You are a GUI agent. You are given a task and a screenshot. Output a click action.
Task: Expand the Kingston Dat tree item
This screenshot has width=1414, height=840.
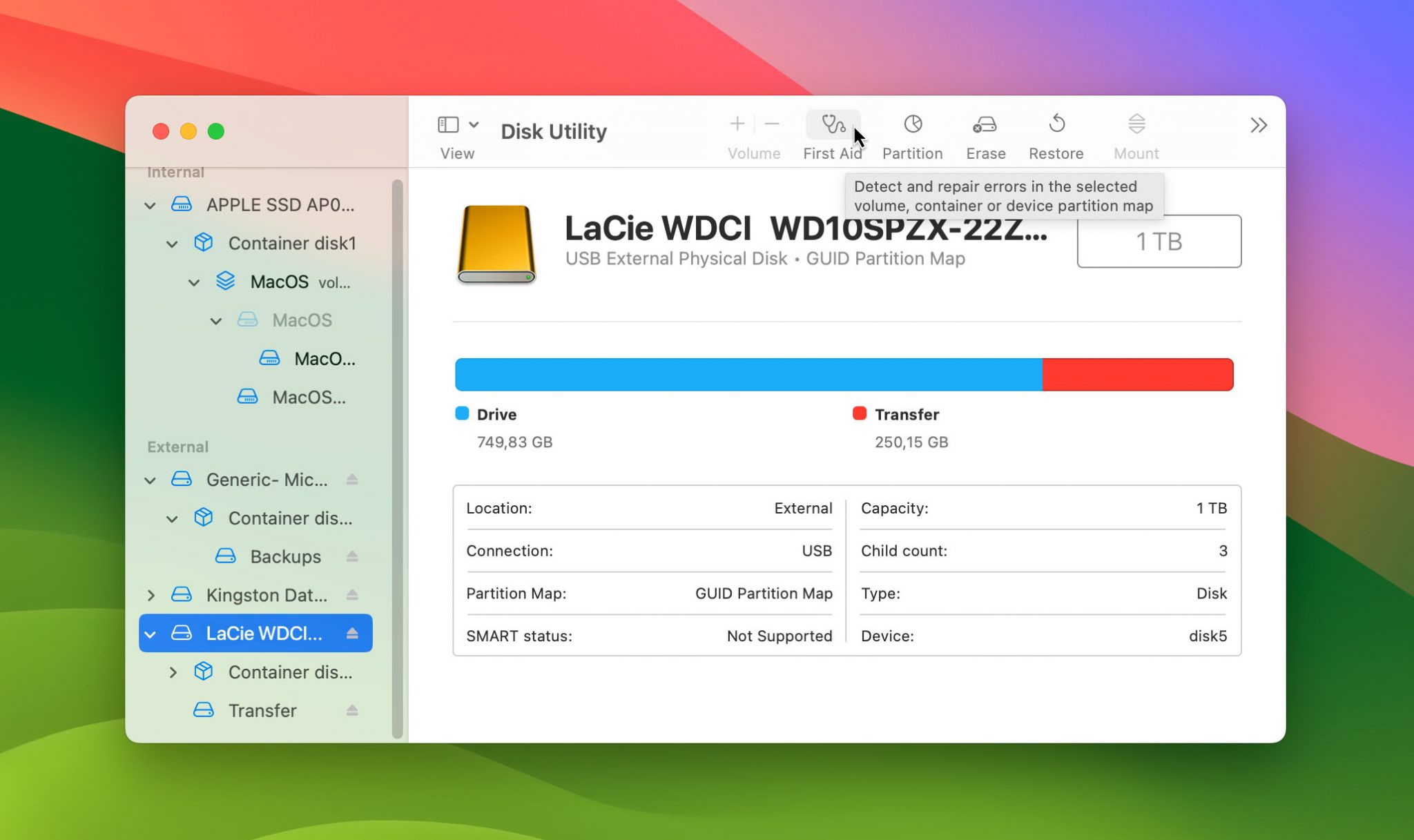151,594
